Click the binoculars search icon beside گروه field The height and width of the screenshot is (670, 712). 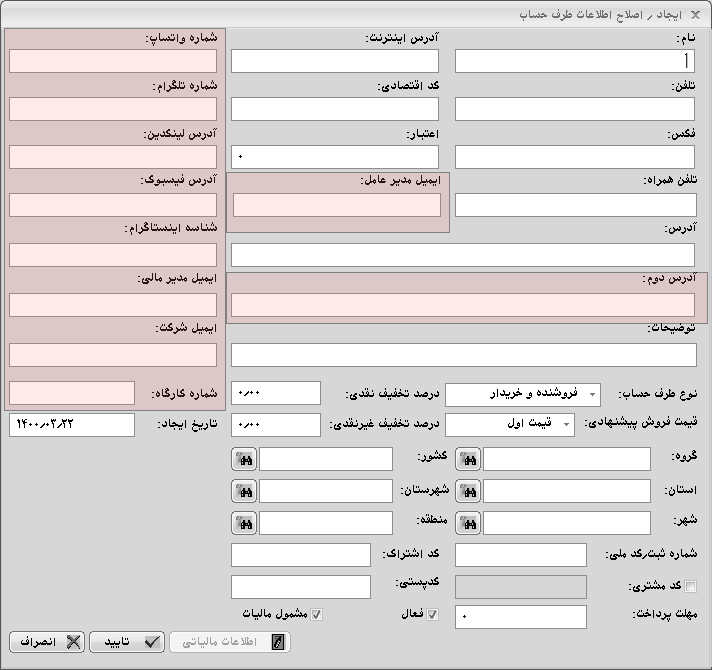tap(468, 459)
